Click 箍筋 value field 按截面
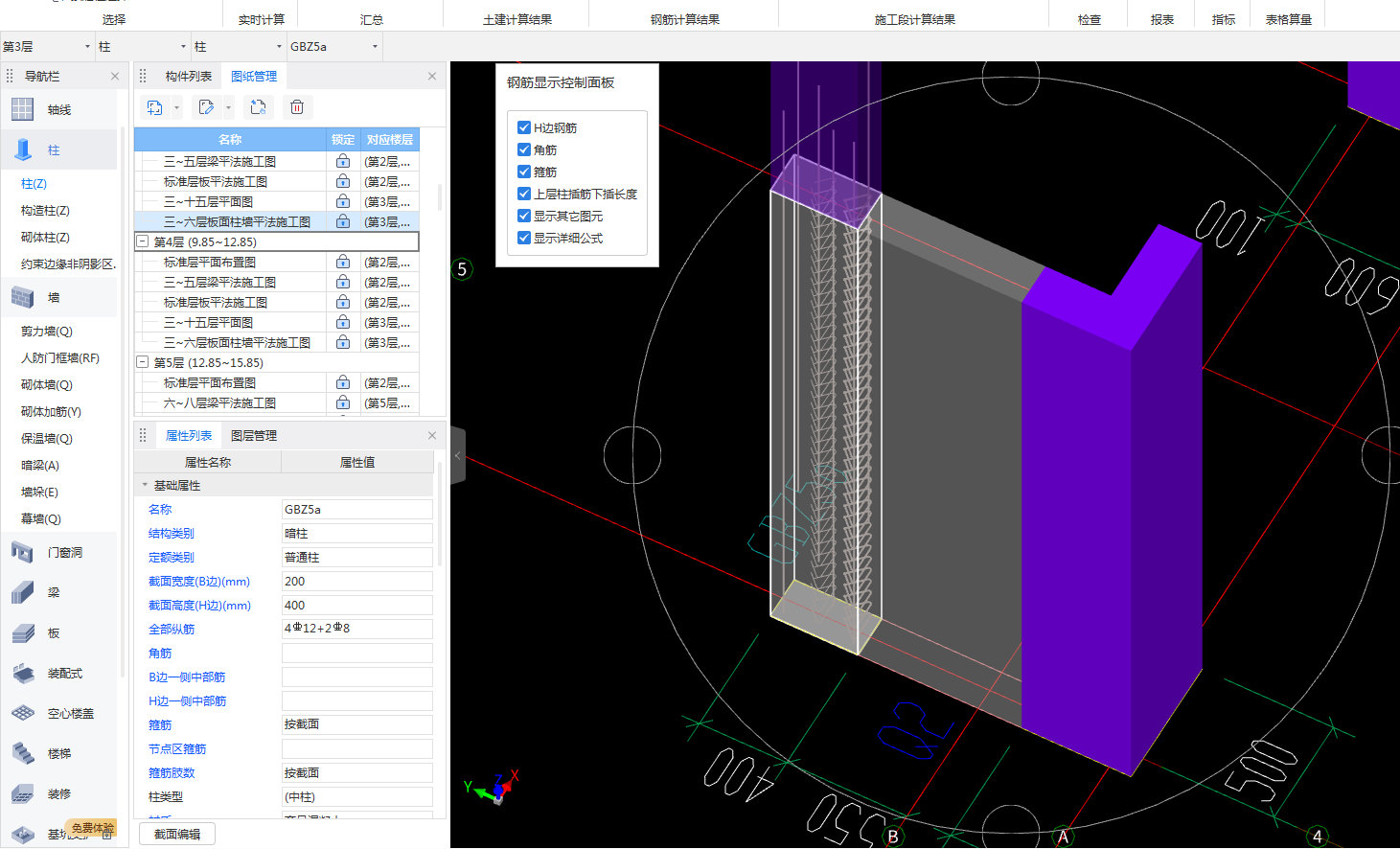The width and height of the screenshot is (1400, 849). tap(356, 724)
